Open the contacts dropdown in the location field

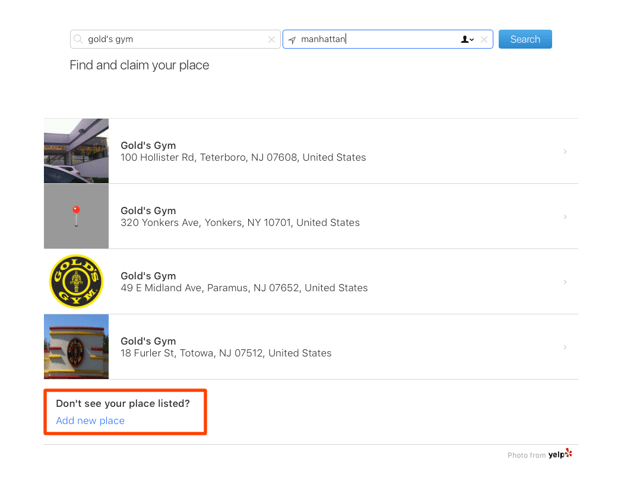click(x=467, y=39)
